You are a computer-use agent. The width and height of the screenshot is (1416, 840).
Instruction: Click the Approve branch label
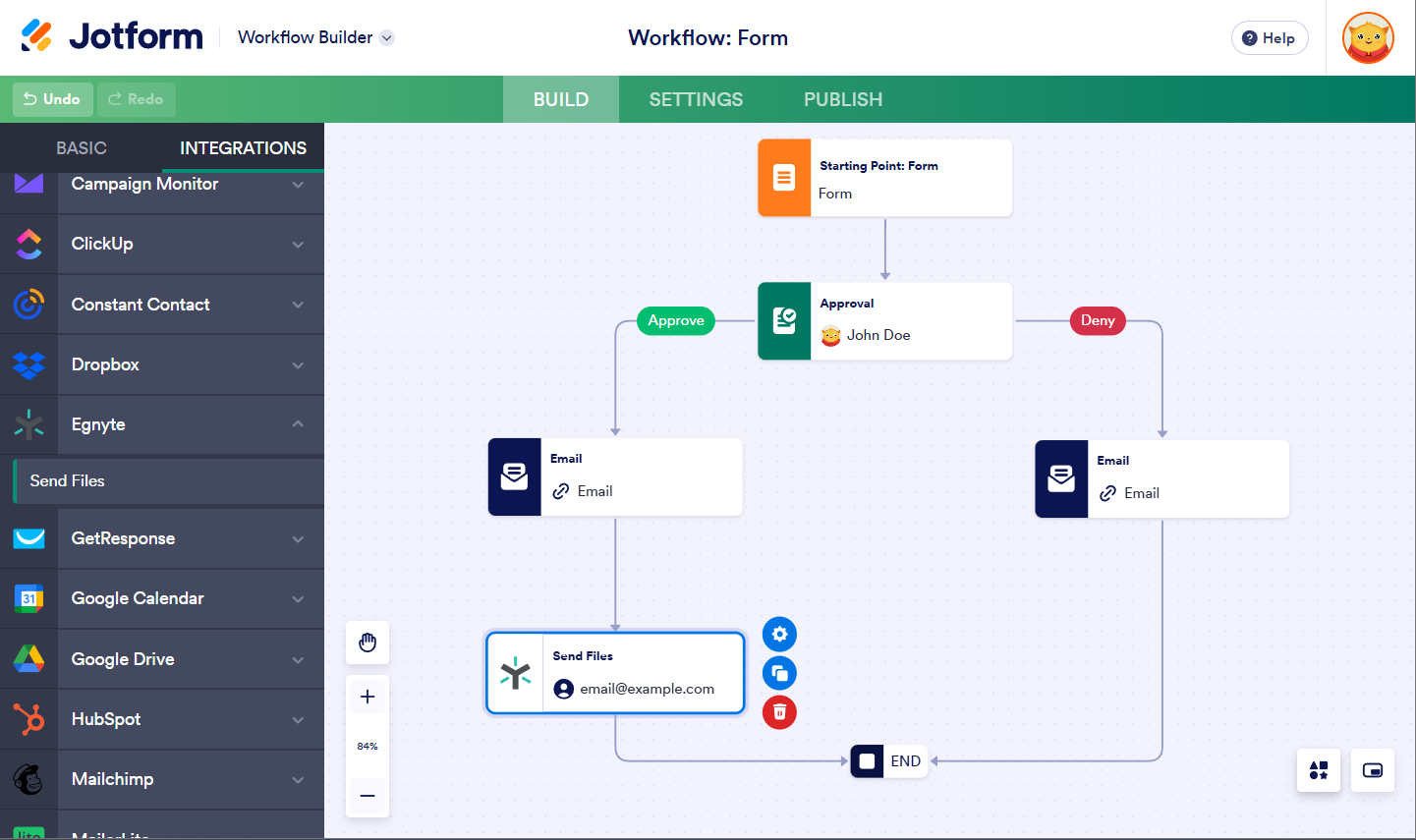(x=676, y=320)
